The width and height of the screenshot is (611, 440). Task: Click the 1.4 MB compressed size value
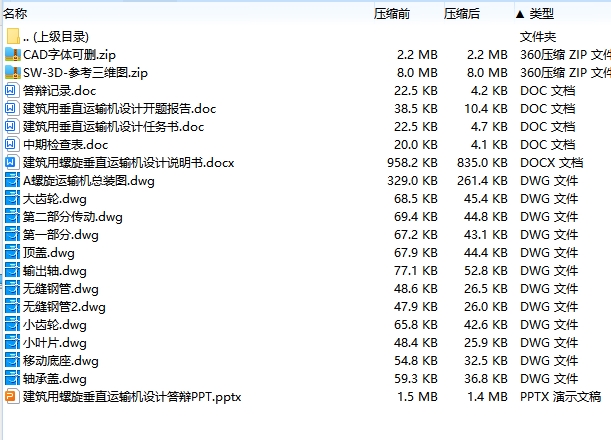487,396
